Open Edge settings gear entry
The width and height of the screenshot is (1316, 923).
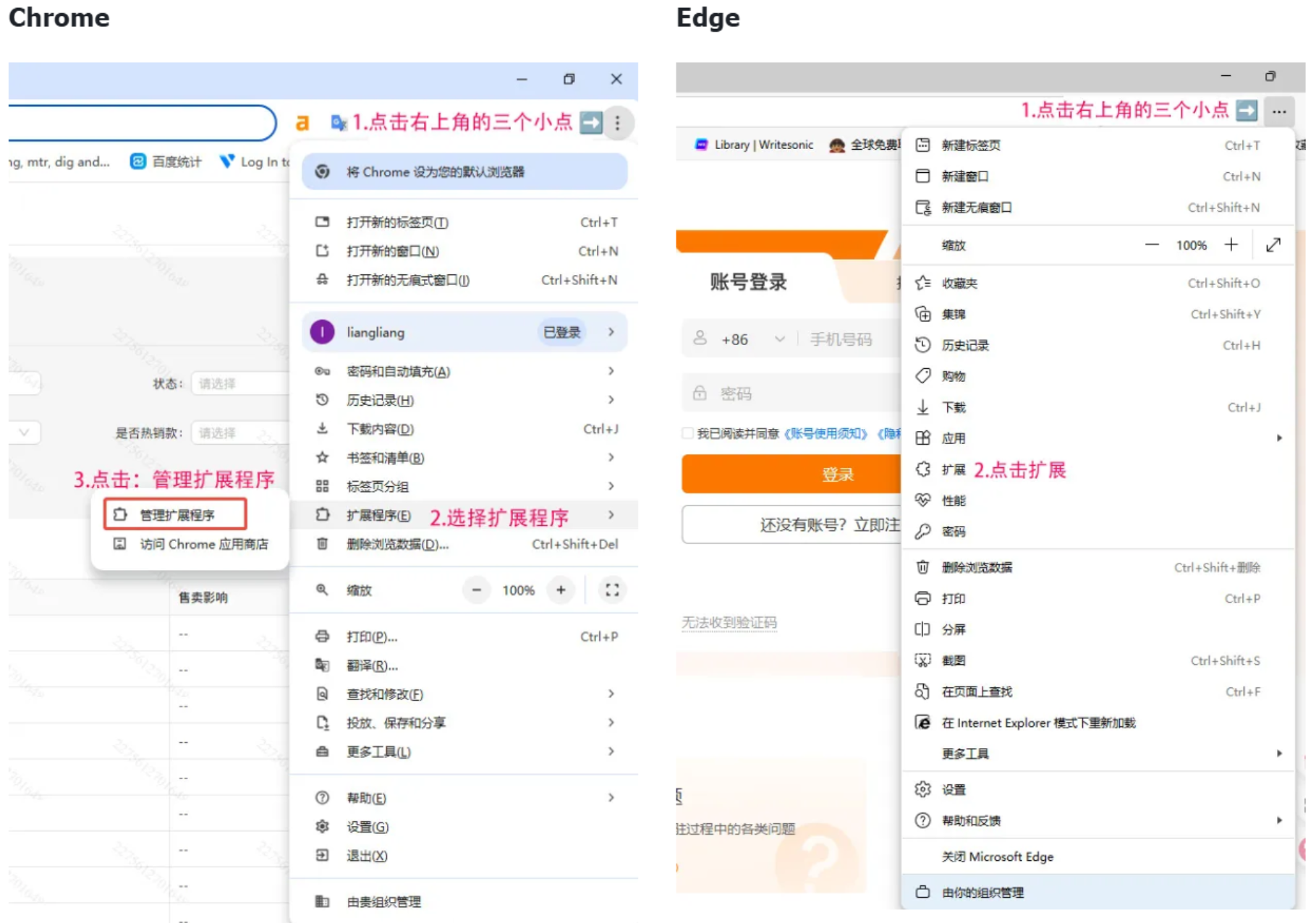pos(1098,789)
